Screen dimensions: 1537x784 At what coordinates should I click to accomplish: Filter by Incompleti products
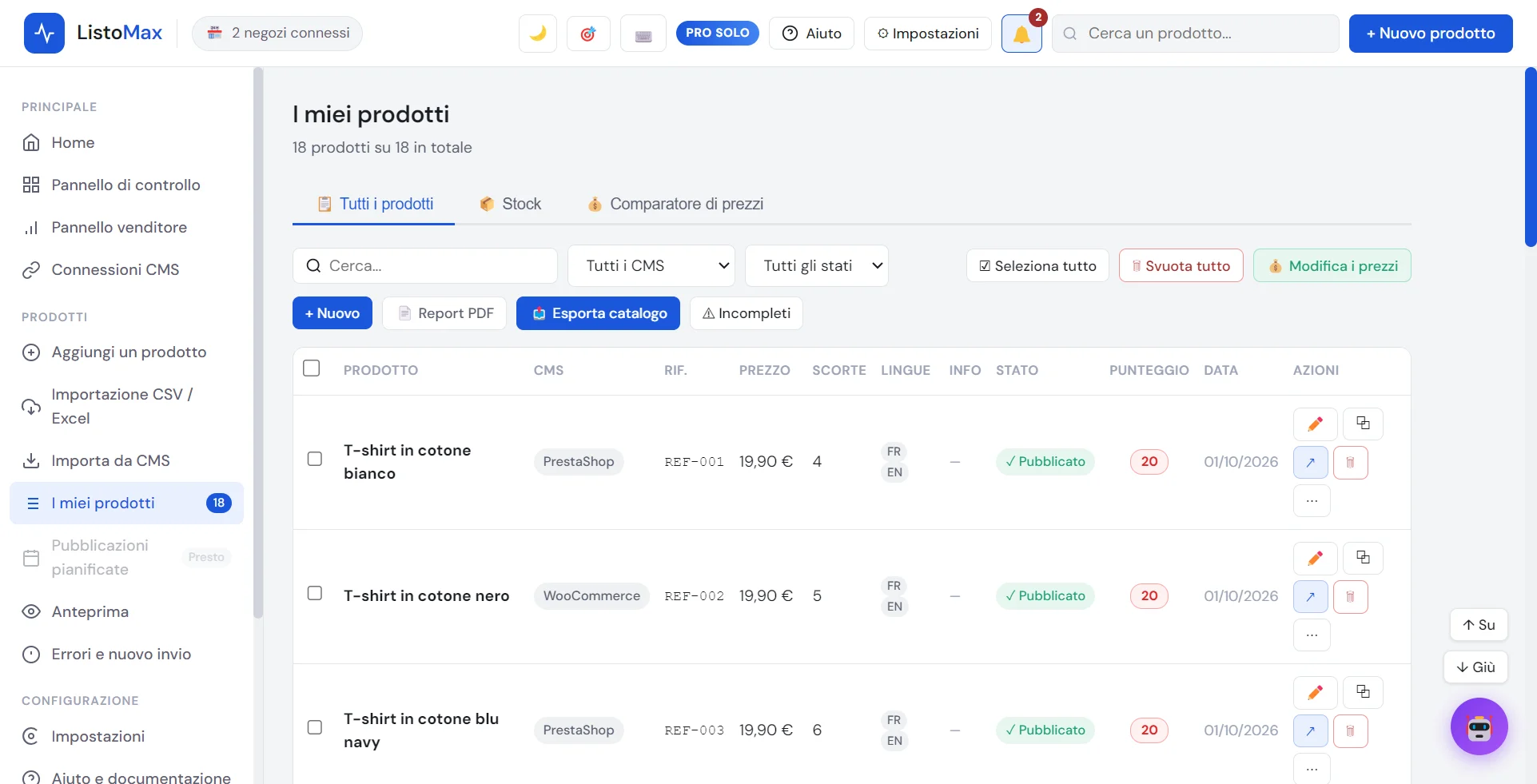click(747, 313)
